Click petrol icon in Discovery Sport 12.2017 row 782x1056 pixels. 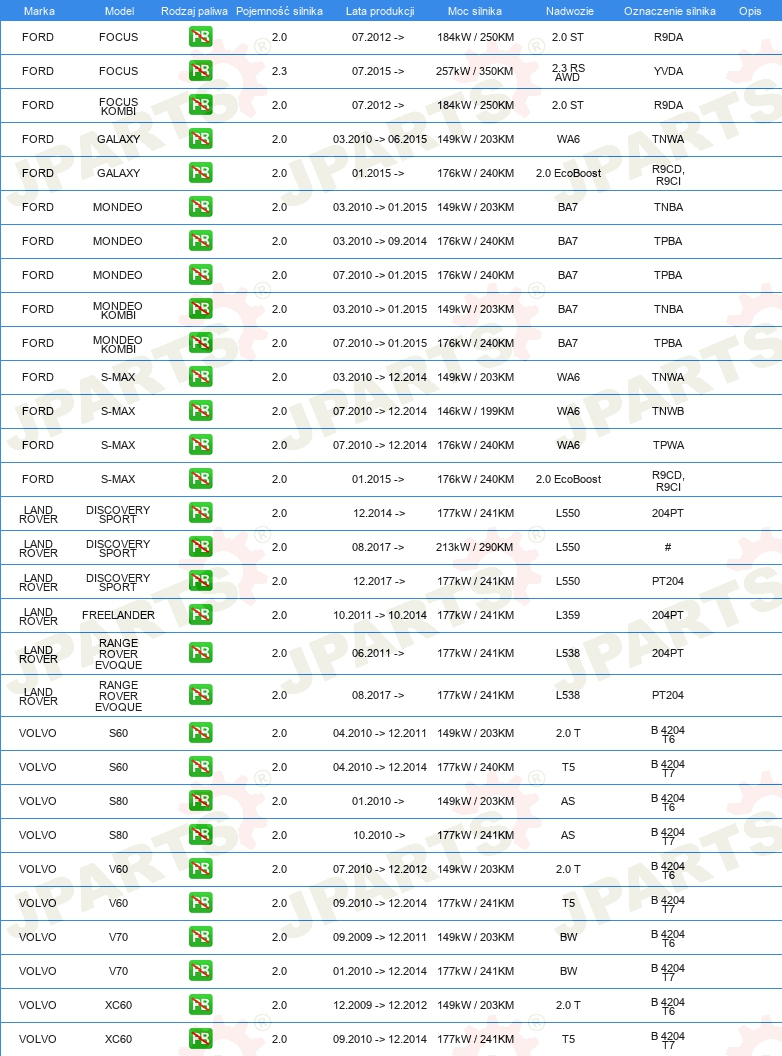[x=201, y=581]
